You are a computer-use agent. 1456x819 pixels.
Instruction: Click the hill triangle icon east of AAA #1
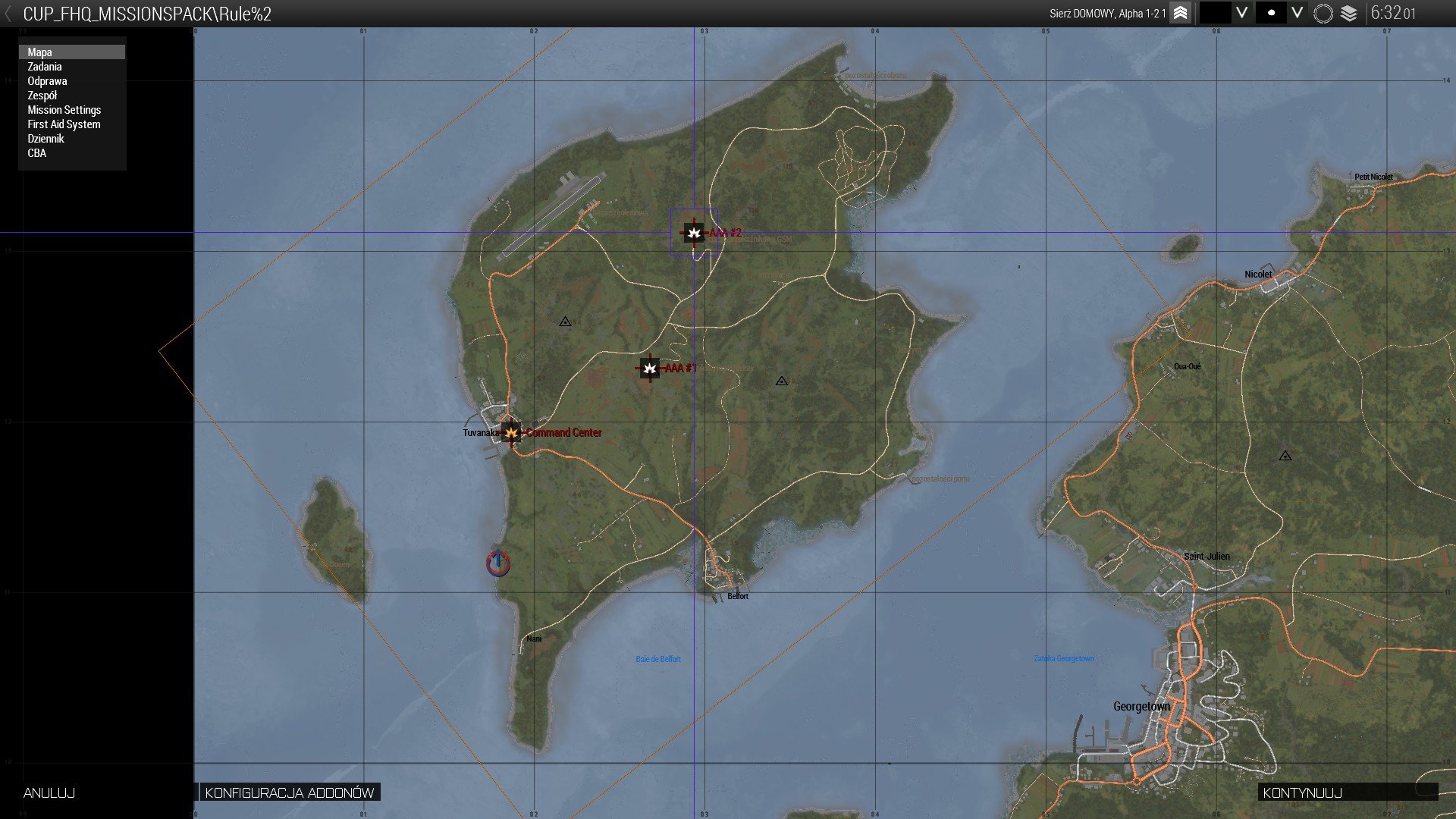tap(782, 381)
